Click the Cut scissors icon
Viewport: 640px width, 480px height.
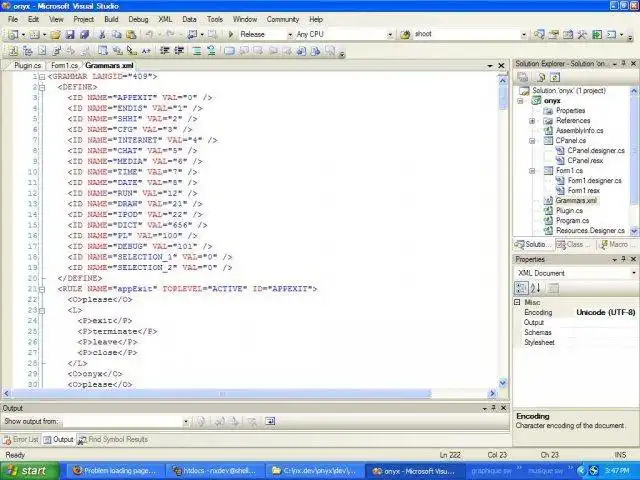click(102, 35)
